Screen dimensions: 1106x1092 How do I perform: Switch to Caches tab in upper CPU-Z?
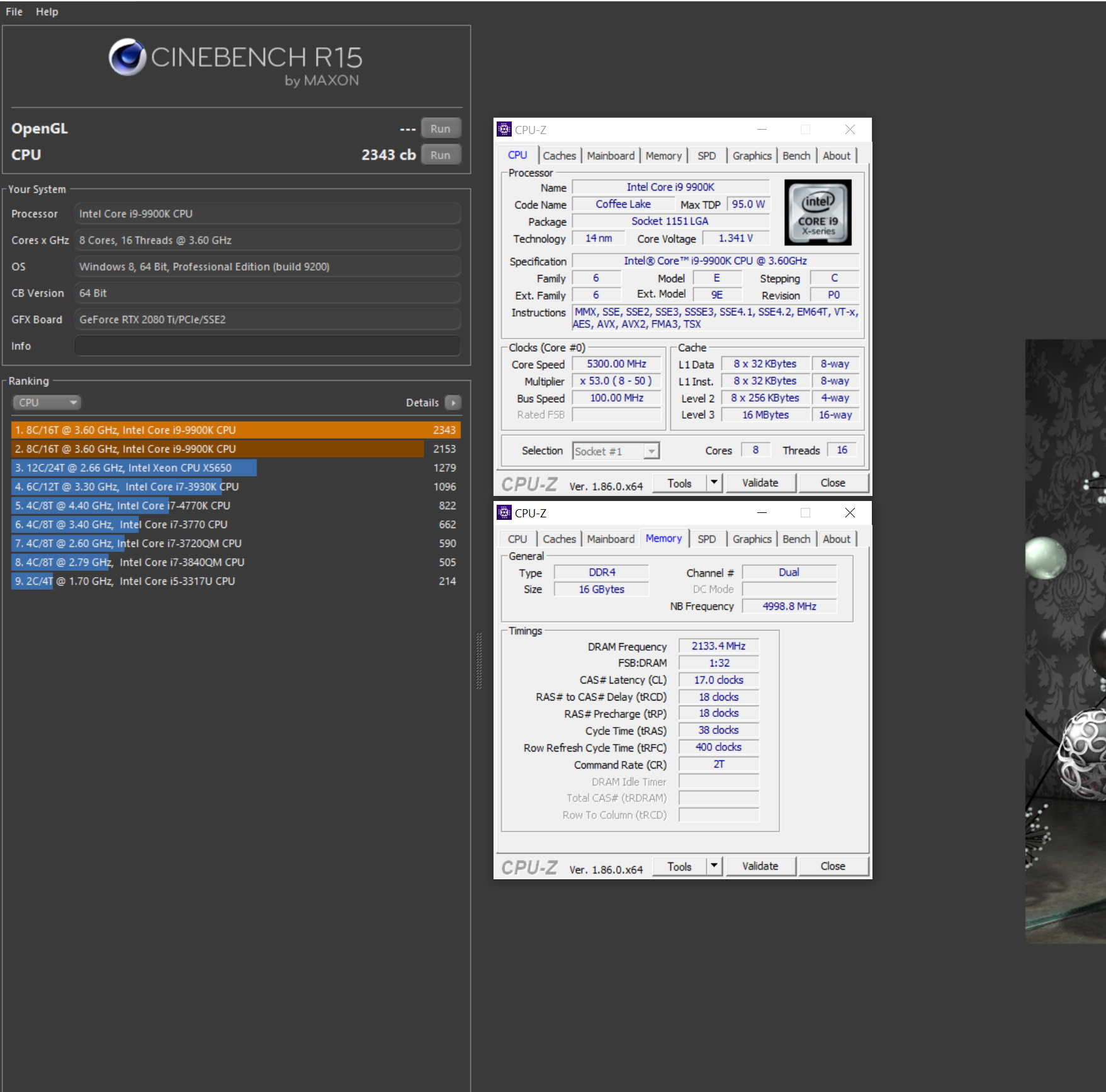pyautogui.click(x=559, y=155)
